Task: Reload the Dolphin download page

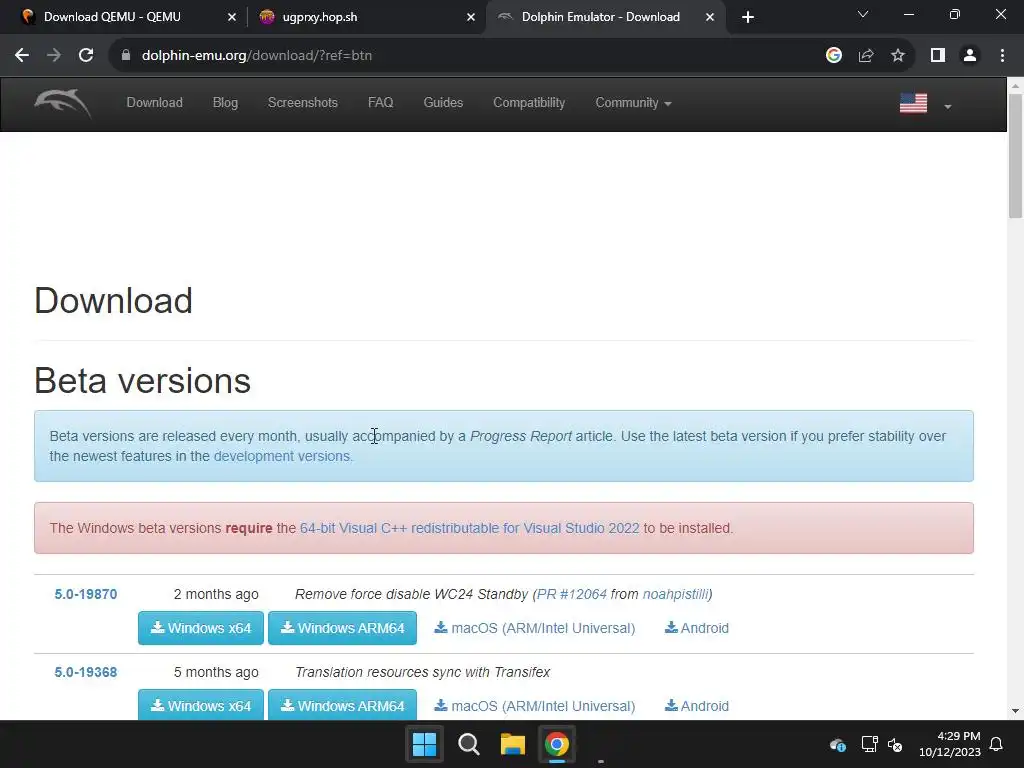Action: [x=86, y=56]
